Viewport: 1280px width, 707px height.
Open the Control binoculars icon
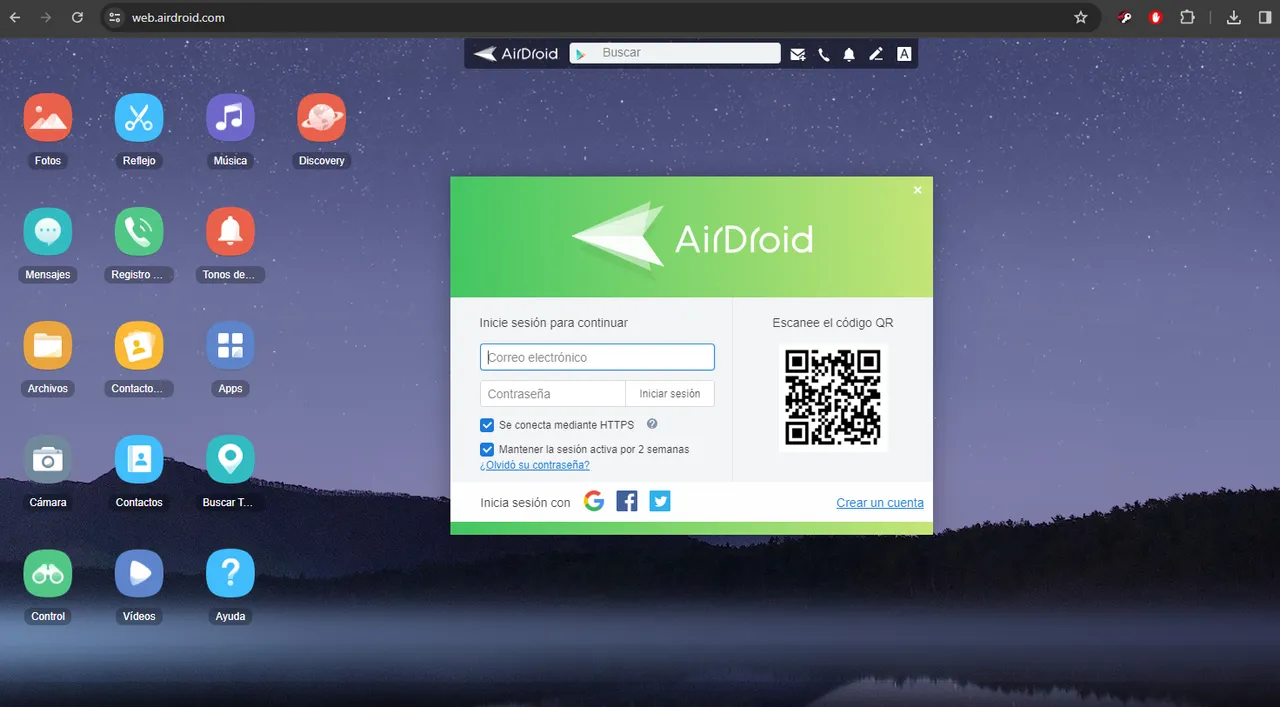[48, 574]
